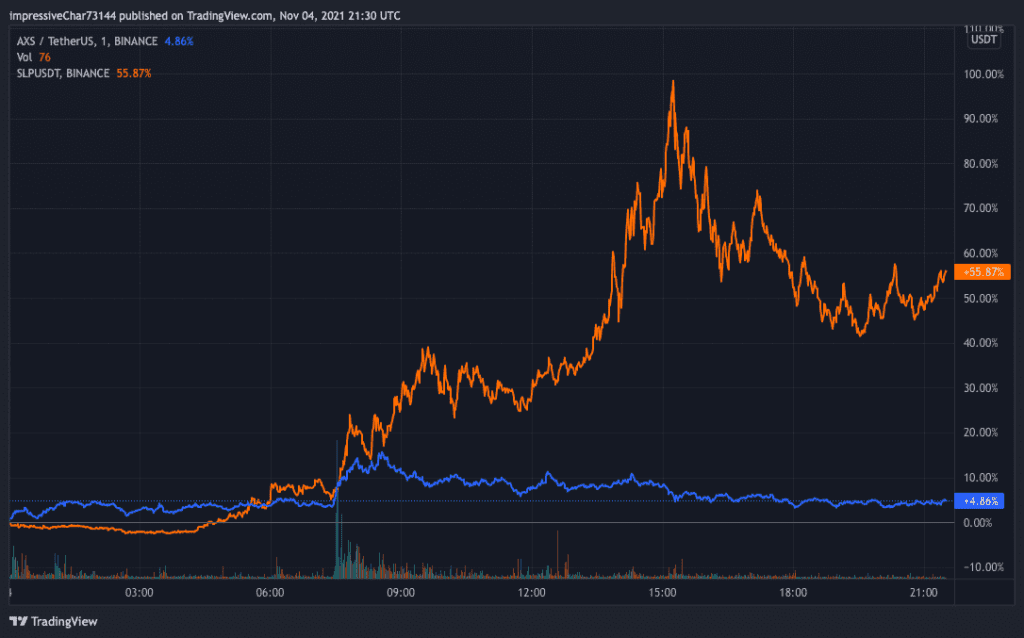The width and height of the screenshot is (1024, 638).
Task: Click the 03:00 time axis label
Action: point(139,593)
